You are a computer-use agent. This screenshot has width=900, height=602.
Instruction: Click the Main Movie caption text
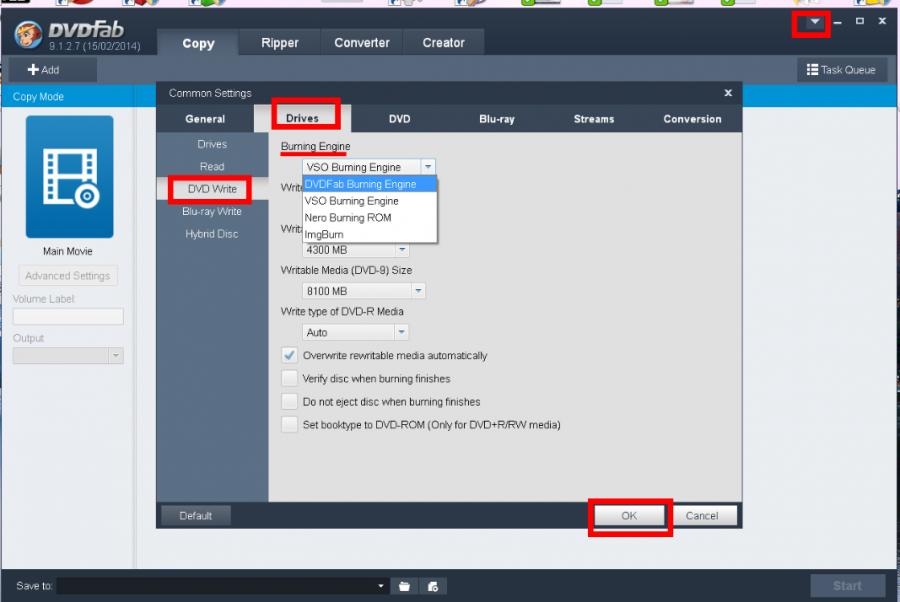(x=68, y=251)
